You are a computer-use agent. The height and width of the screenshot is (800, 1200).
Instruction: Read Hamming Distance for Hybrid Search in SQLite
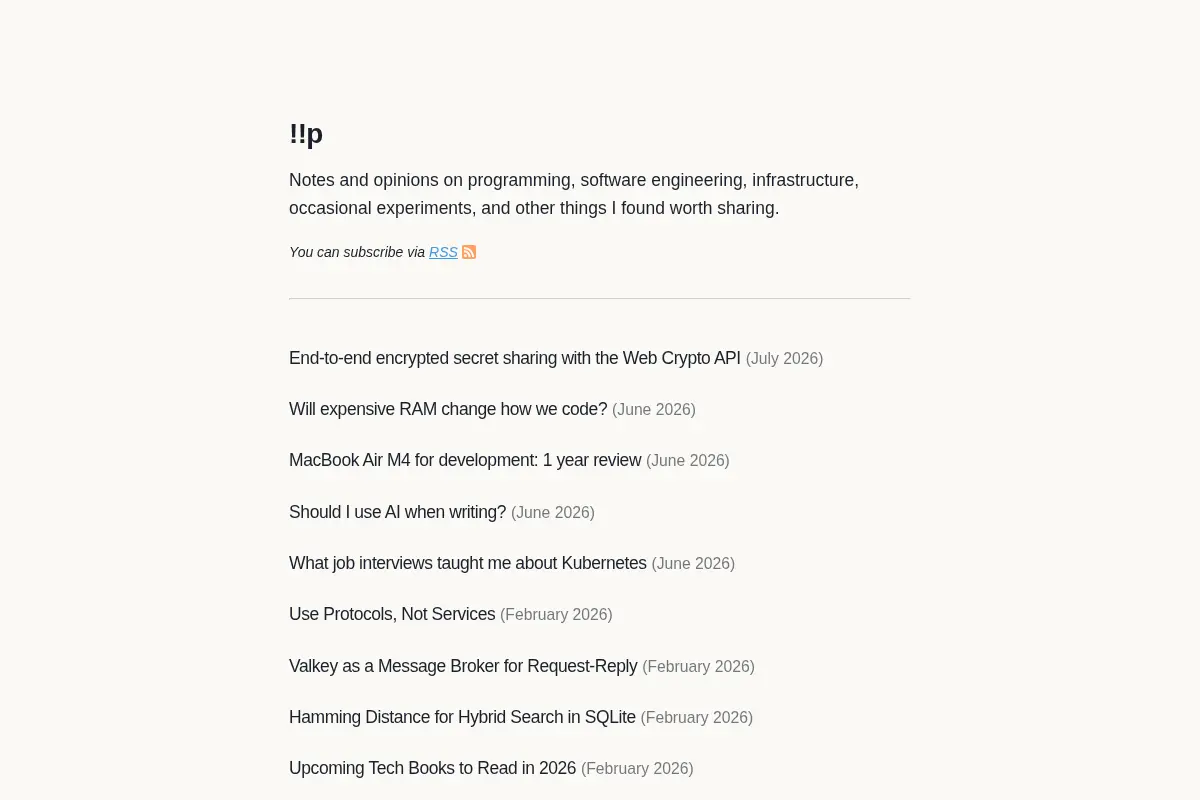click(462, 717)
